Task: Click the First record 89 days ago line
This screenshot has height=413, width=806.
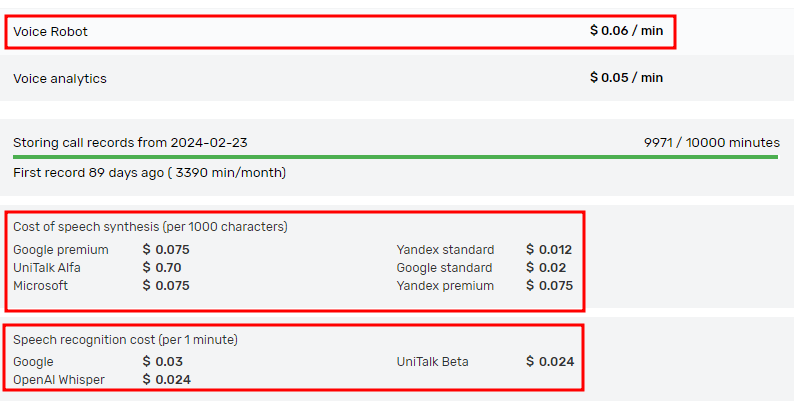Action: [x=149, y=173]
